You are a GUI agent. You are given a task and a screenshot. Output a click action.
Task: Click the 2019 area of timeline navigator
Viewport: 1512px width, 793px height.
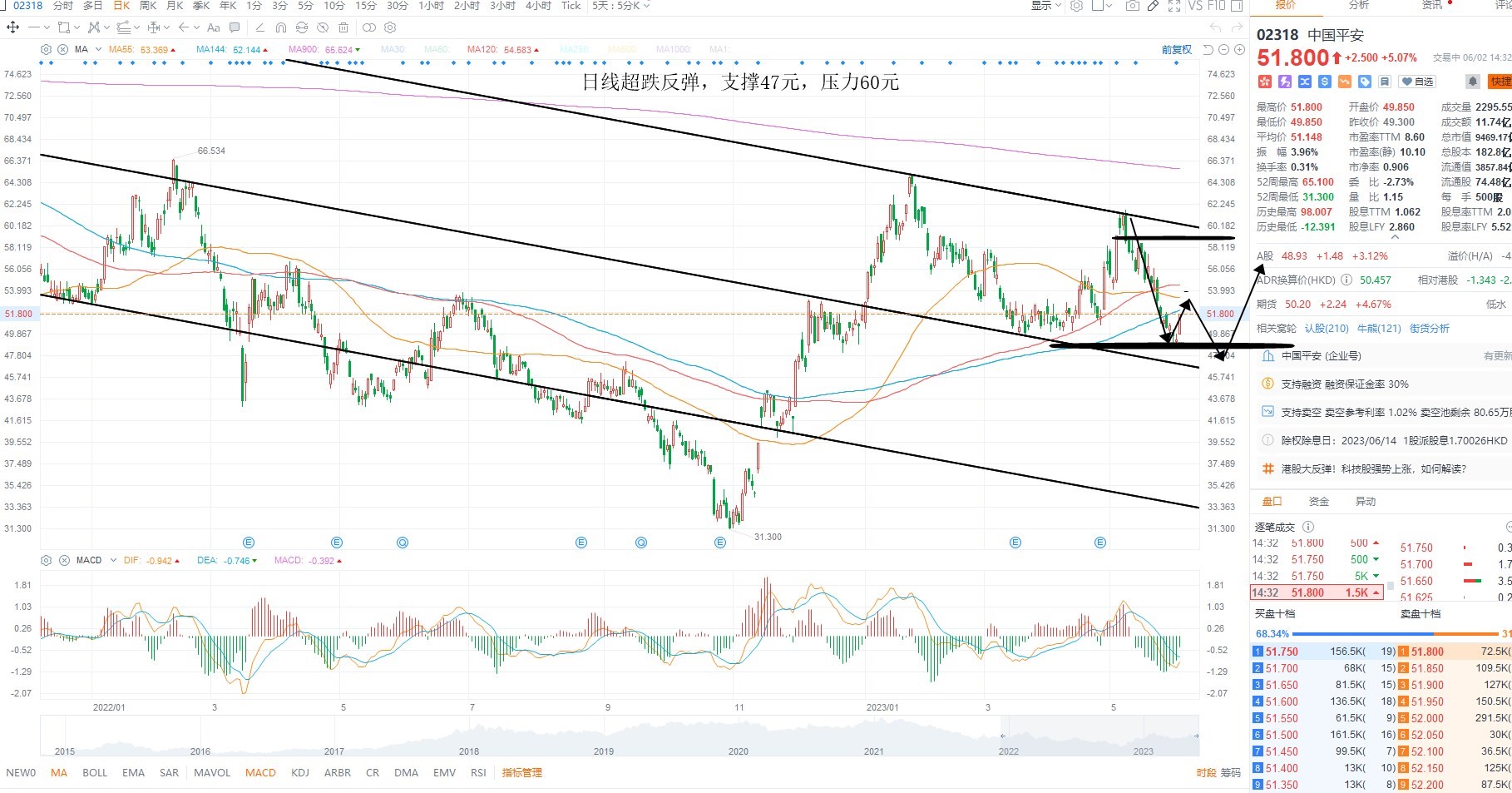604,751
